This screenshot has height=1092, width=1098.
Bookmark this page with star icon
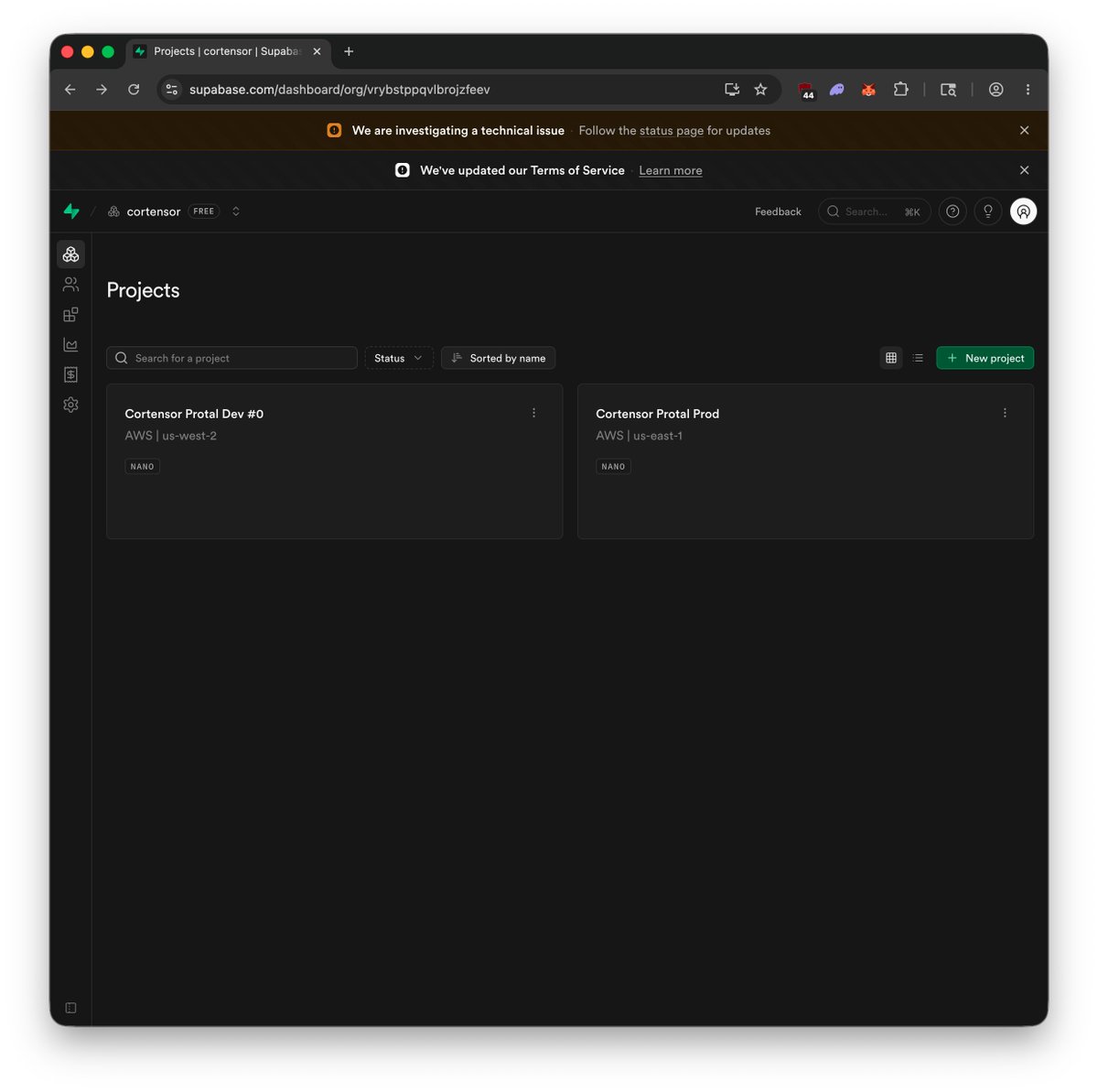pyautogui.click(x=760, y=90)
